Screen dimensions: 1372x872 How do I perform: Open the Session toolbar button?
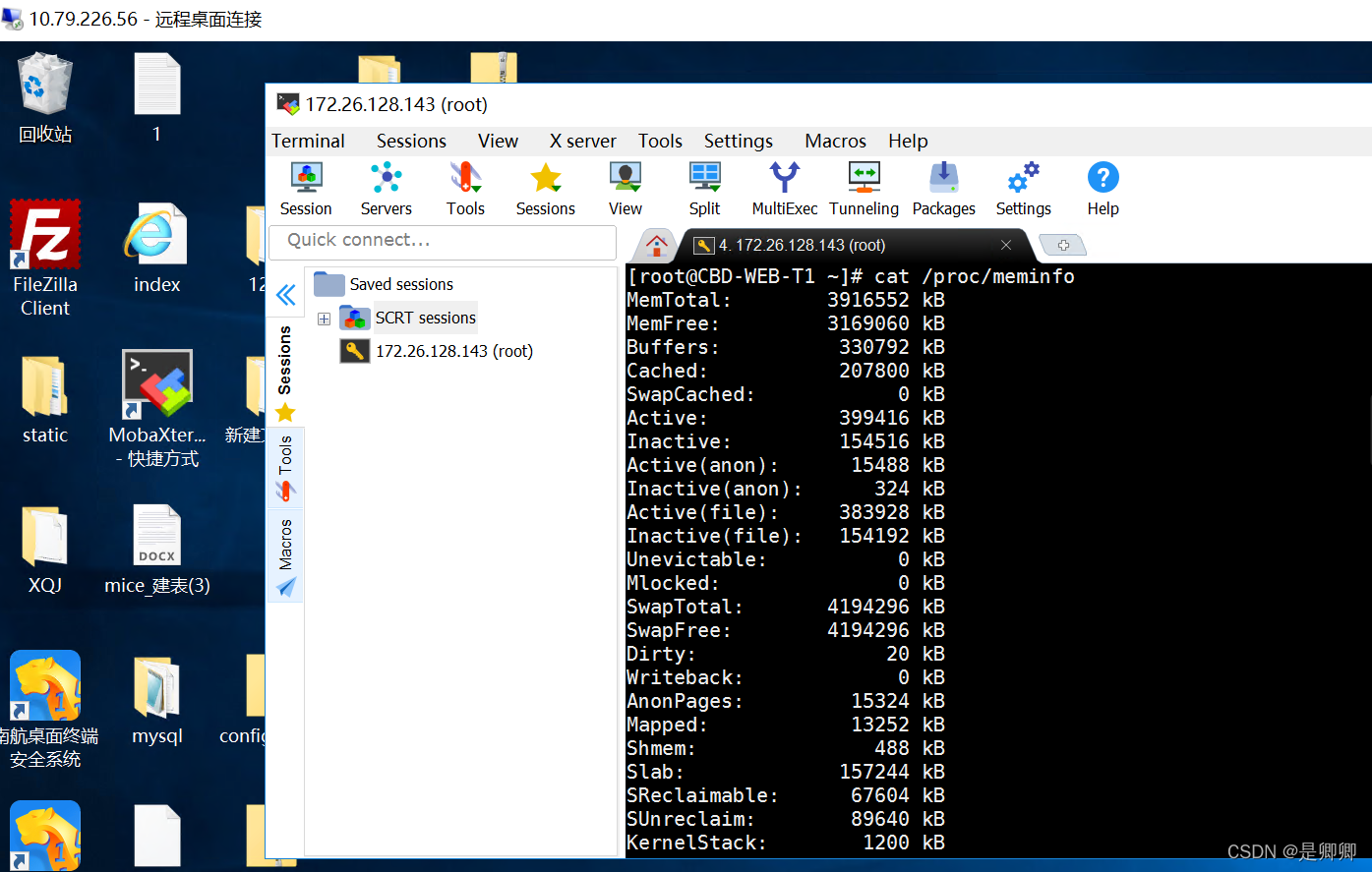coord(306,189)
